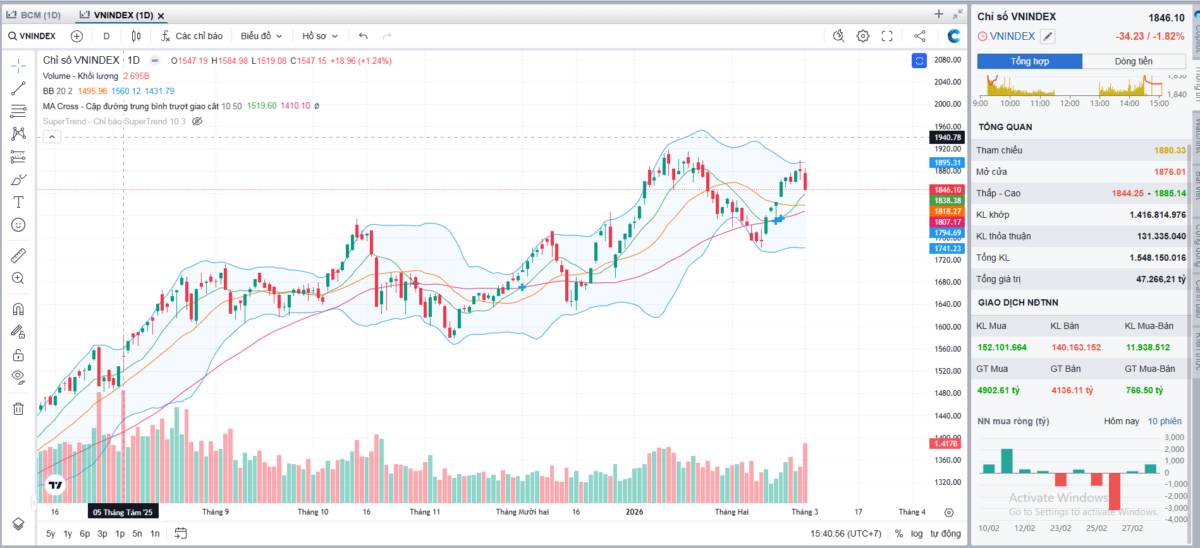1200x548 pixels.
Task: Set chart range to 1p
Action: pyautogui.click(x=119, y=534)
